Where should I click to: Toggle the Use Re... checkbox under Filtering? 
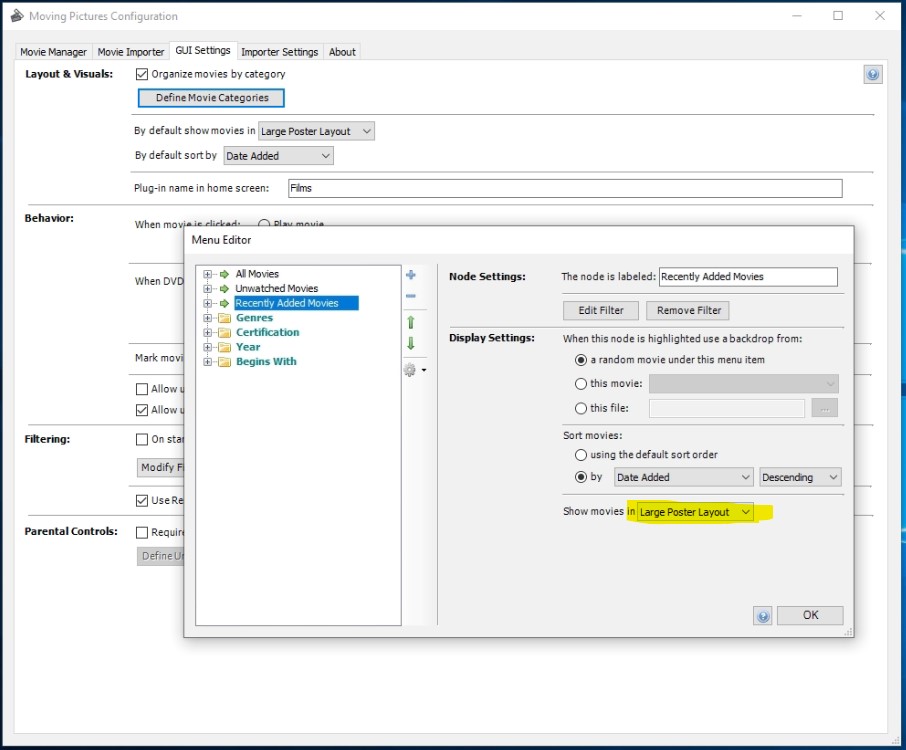click(142, 501)
